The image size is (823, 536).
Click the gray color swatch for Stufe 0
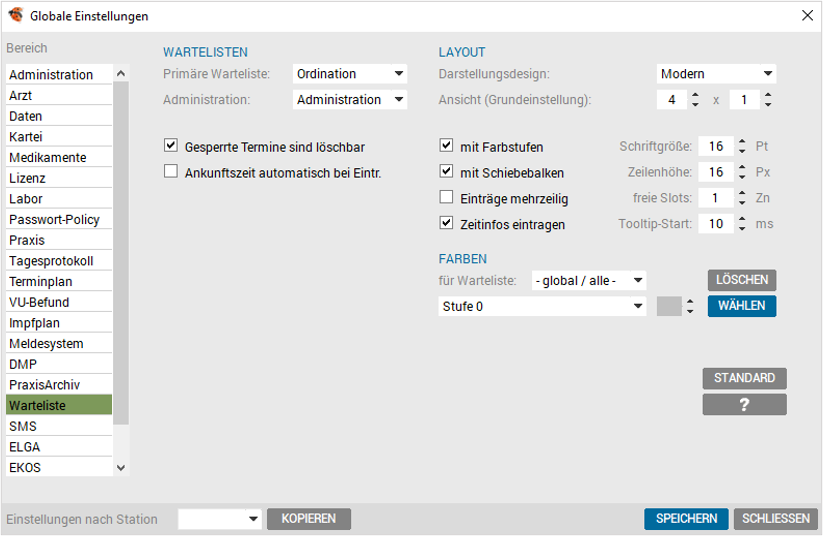pos(669,306)
